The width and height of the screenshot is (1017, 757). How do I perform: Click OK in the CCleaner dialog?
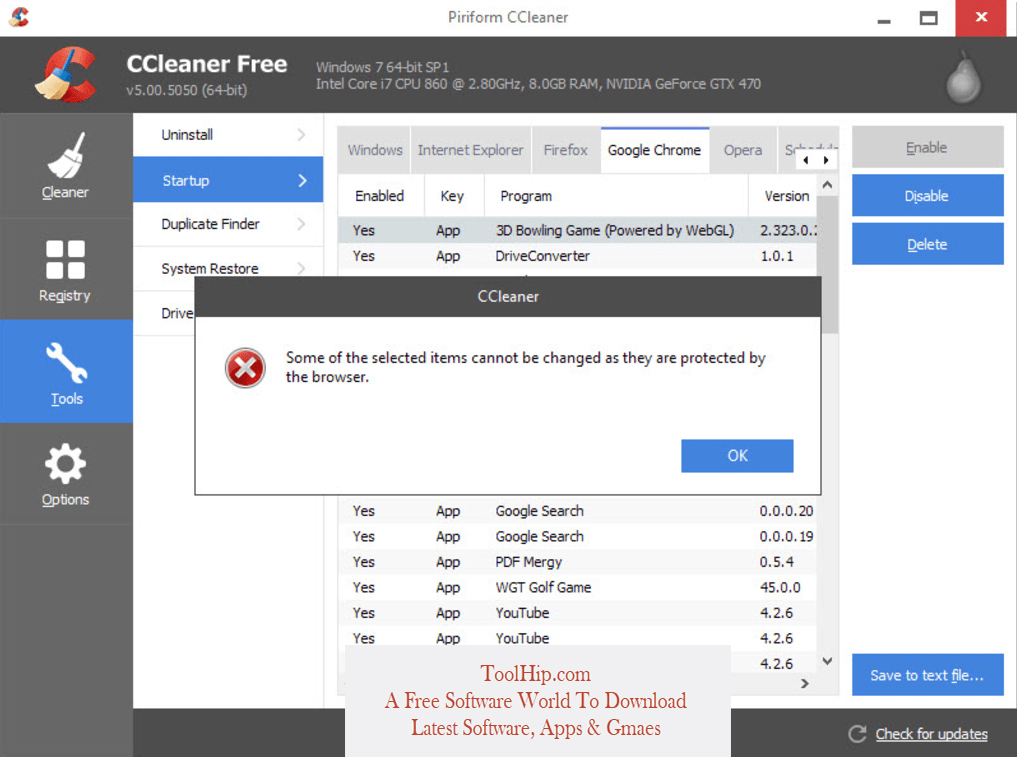(737, 455)
